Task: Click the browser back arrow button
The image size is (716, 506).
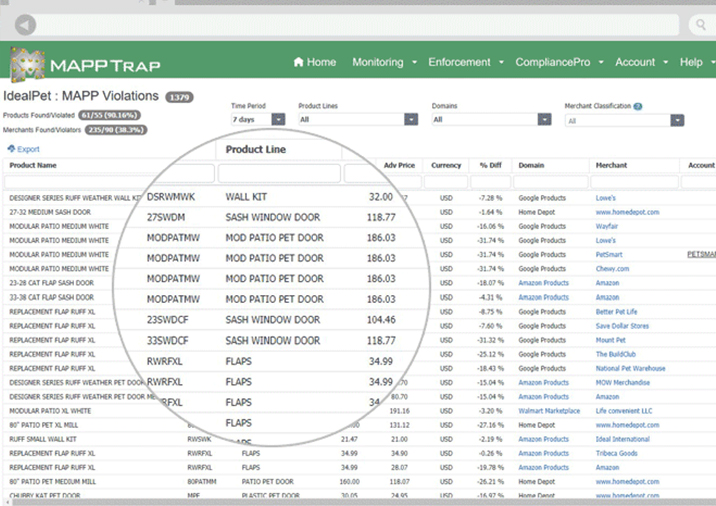Action: 26,25
